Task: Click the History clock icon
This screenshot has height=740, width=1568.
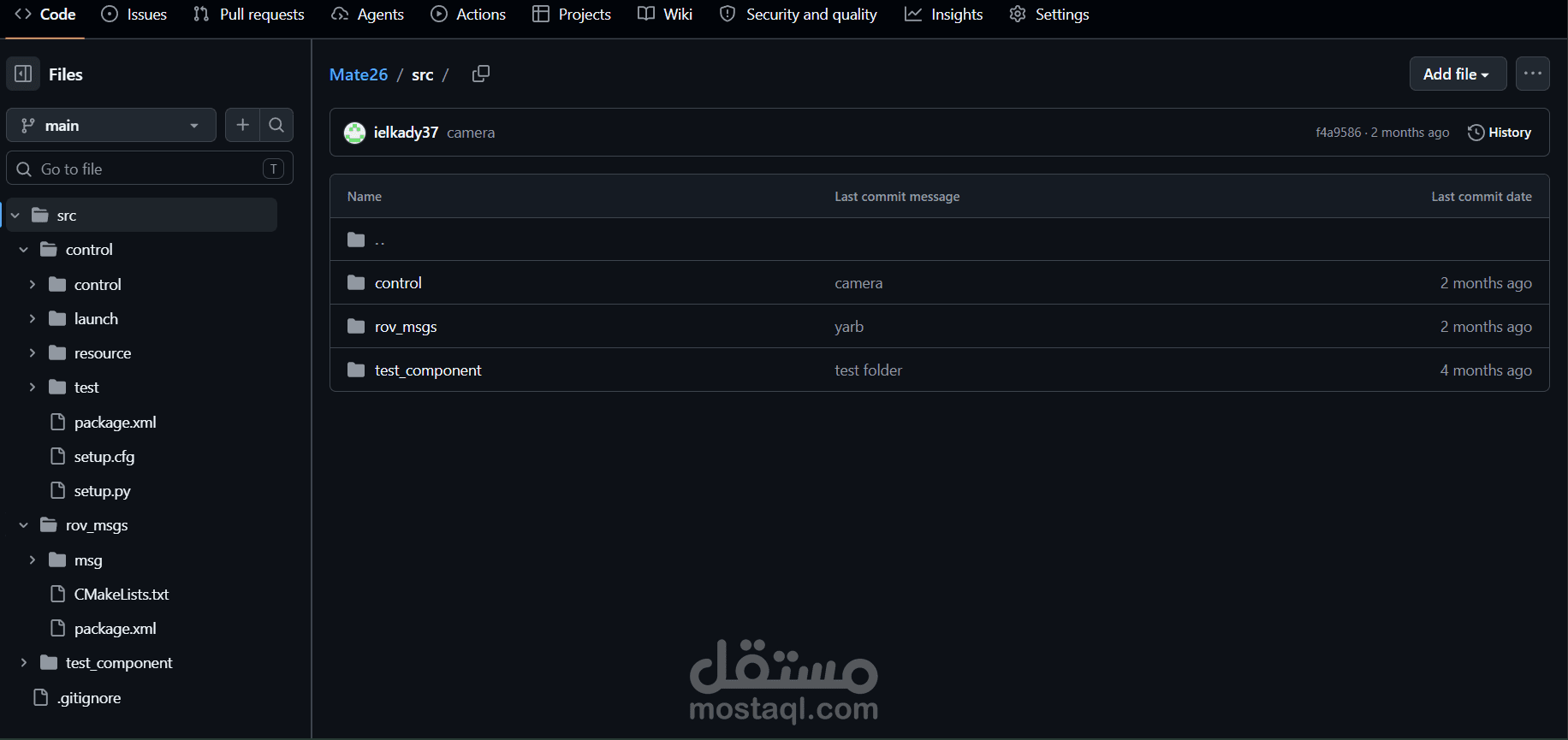Action: pos(1476,133)
